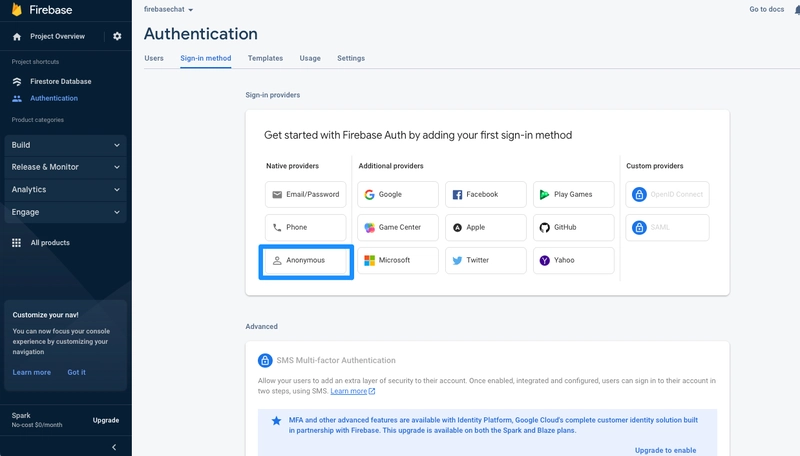This screenshot has height=456, width=800.
Task: Click the Native providers heading
Action: (x=292, y=166)
